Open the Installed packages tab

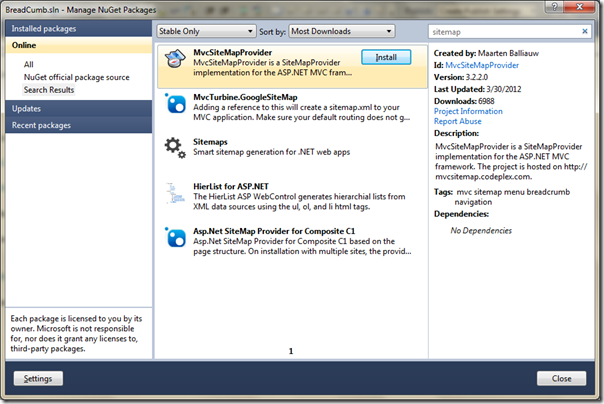79,28
